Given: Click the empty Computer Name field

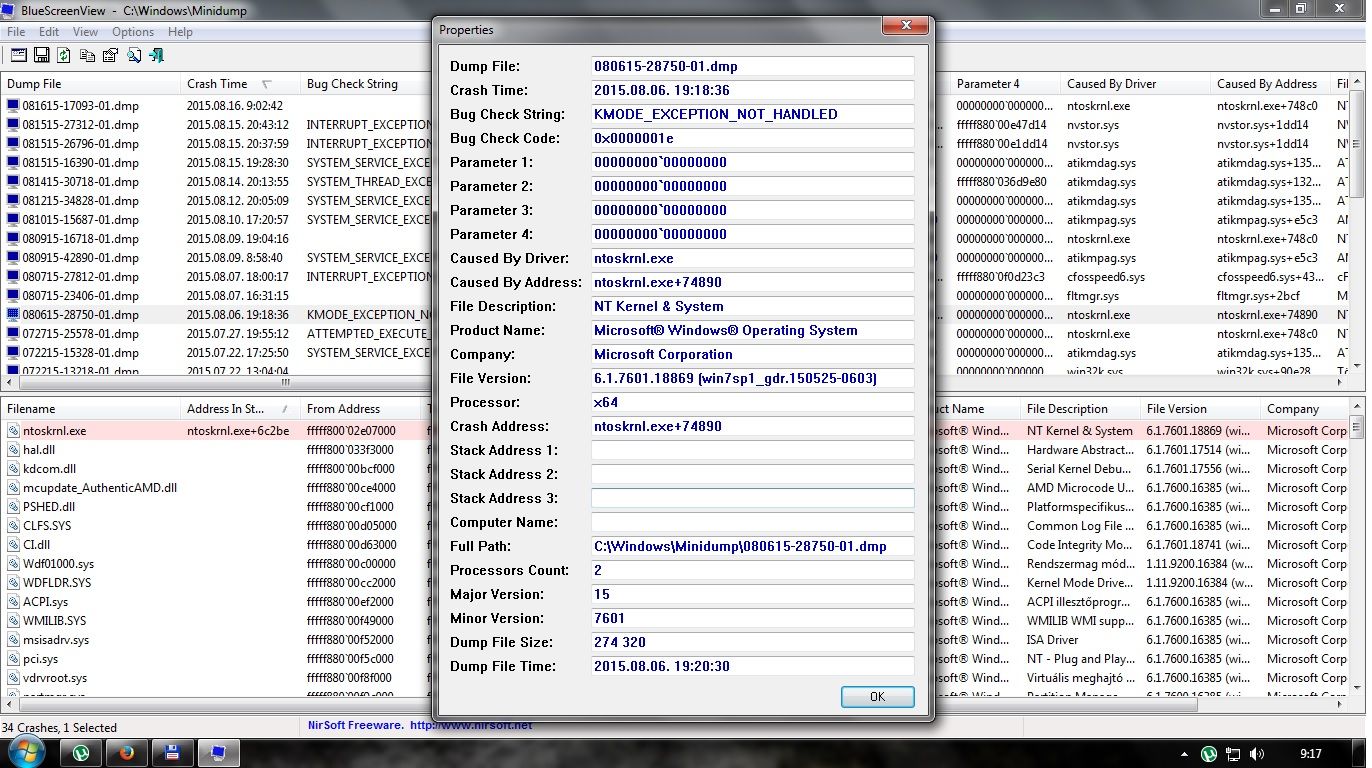Looking at the screenshot, I should pyautogui.click(x=753, y=522).
